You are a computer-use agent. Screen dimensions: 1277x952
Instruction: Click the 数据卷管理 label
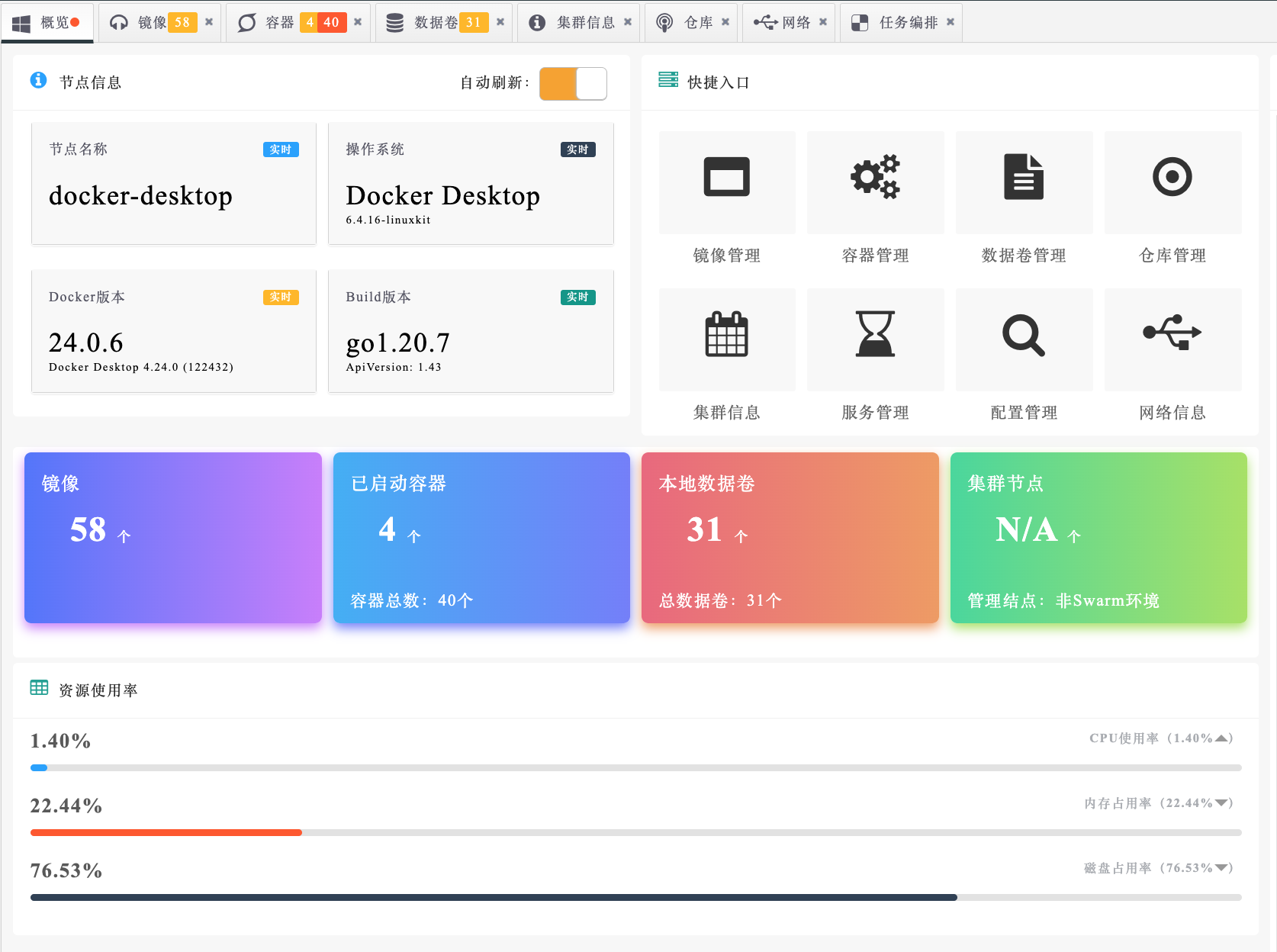click(1024, 256)
